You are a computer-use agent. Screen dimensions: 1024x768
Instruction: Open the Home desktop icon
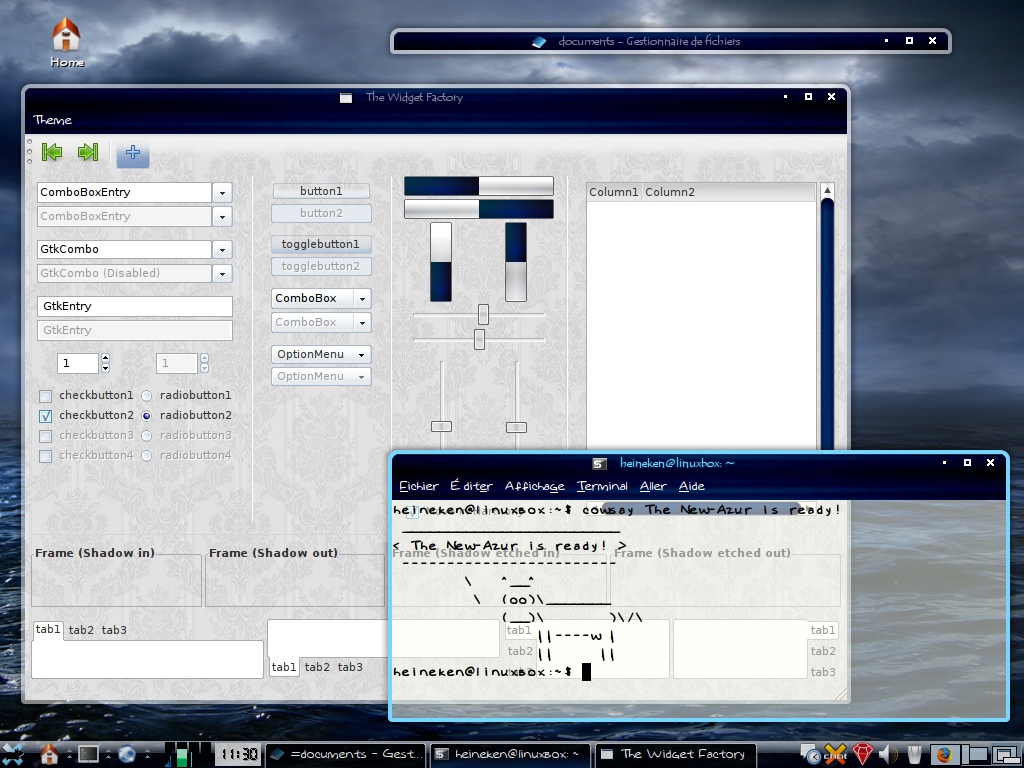67,43
